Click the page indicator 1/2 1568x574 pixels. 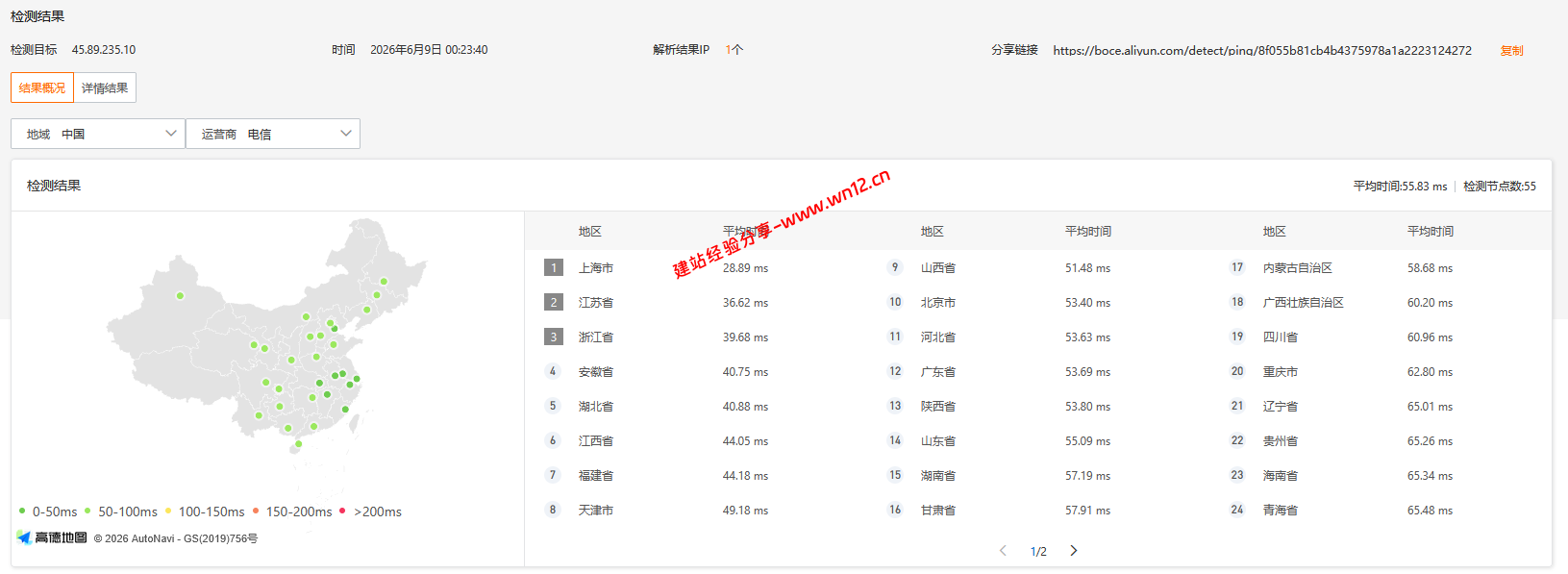(1038, 552)
